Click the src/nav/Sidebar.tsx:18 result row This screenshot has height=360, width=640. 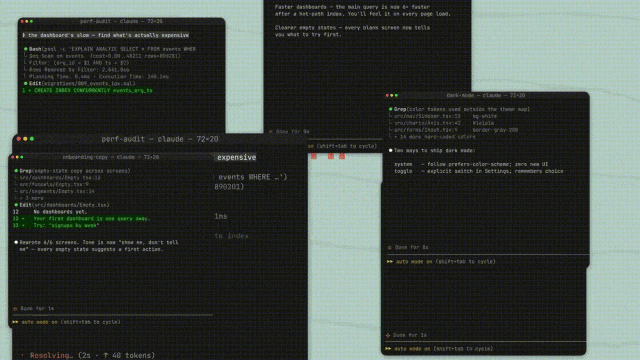(x=442, y=116)
